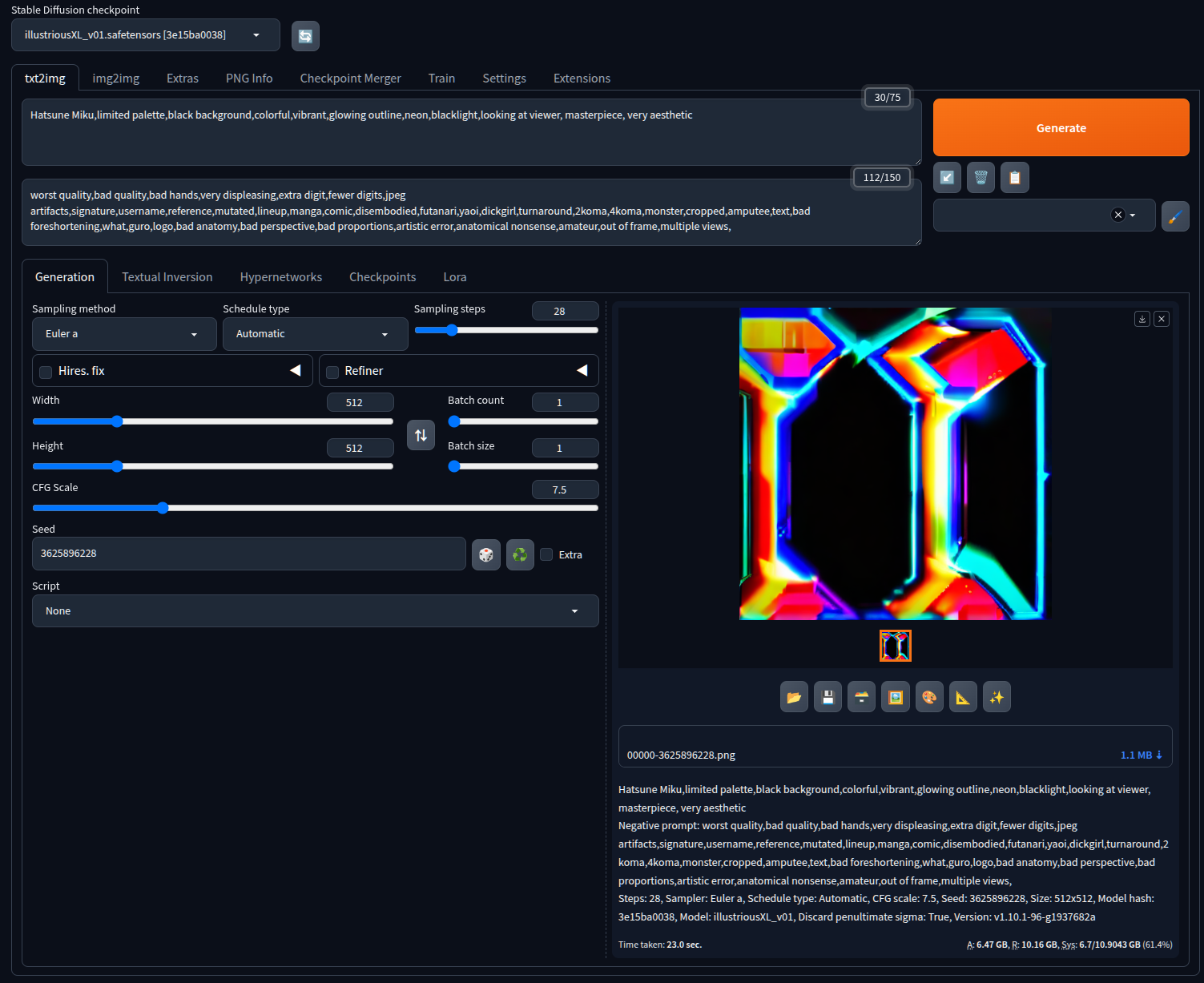This screenshot has height=983, width=1204.
Task: Refresh the Stable Diffusion checkpoint list
Action: pos(305,36)
